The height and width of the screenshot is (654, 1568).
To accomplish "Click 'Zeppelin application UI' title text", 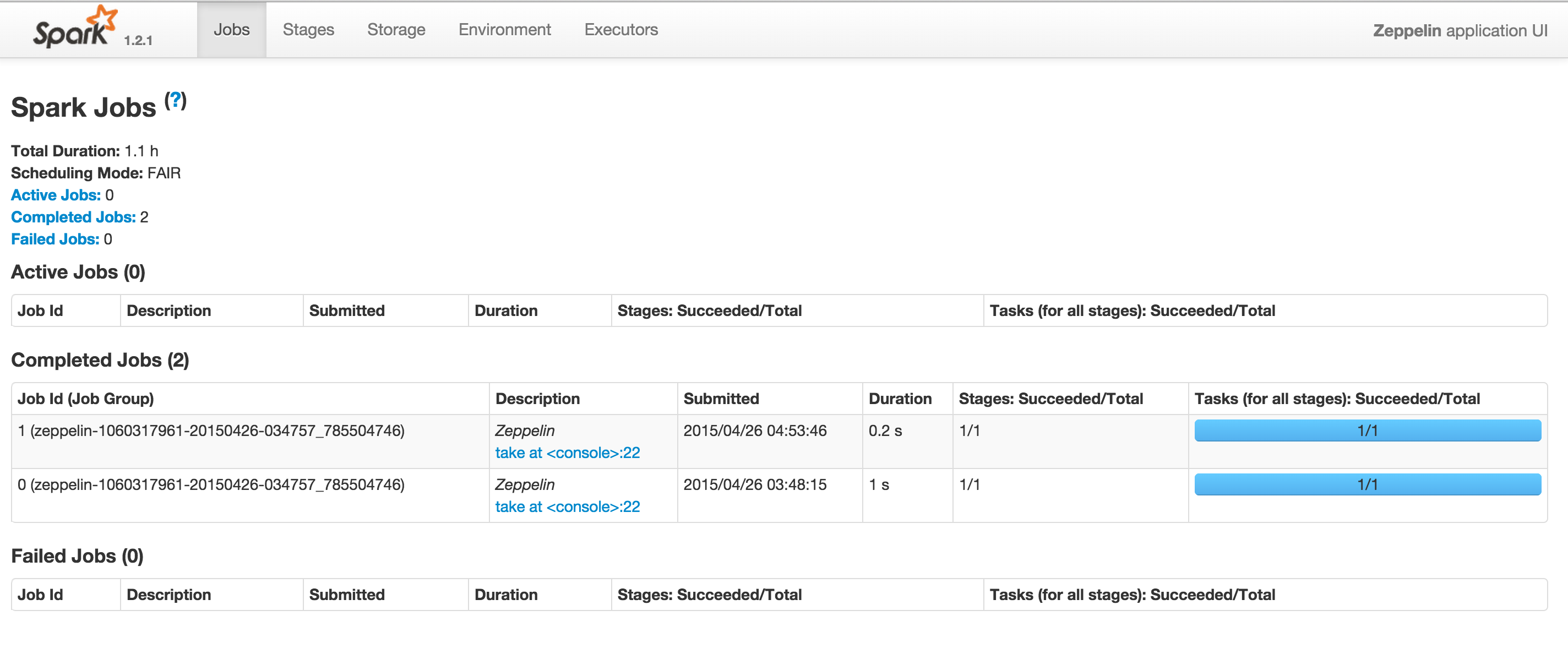I will [1460, 31].
